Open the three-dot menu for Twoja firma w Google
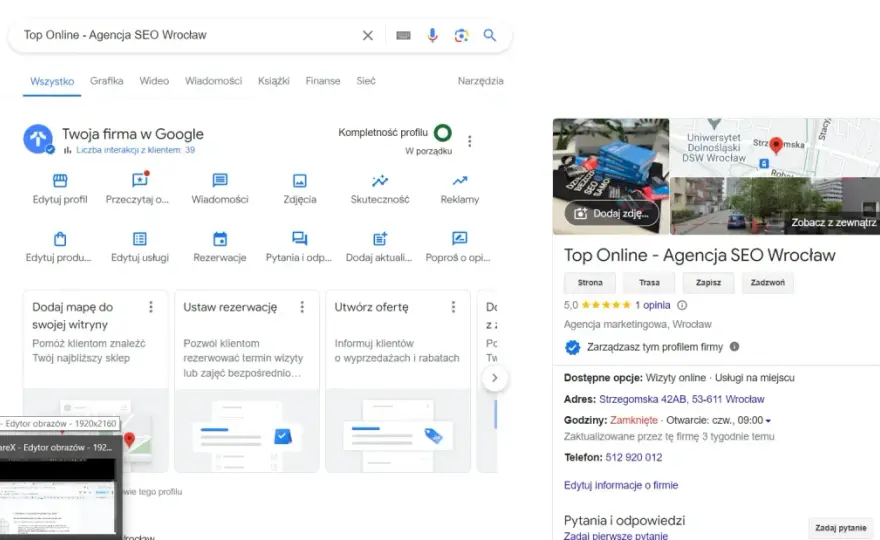 (470, 141)
